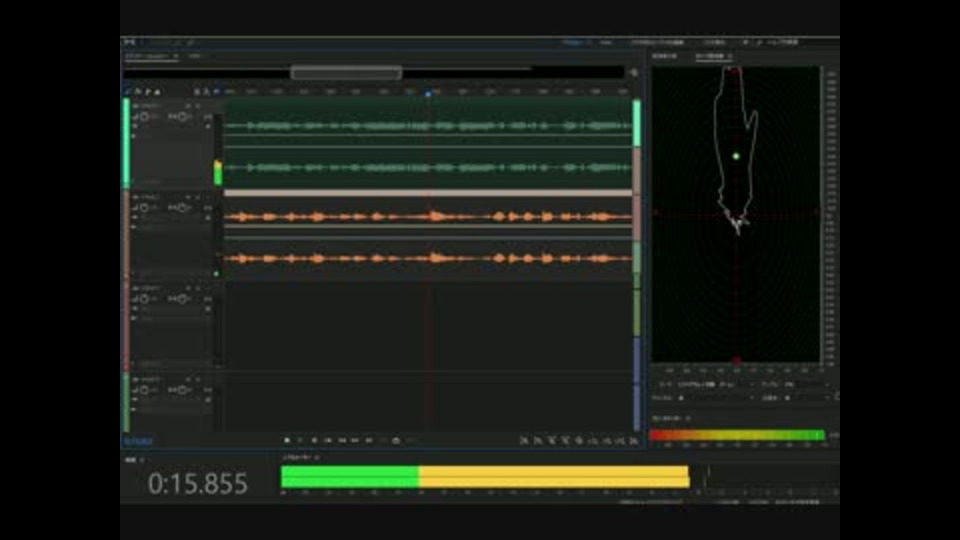960x540 pixels.
Task: Stop playback with the transport Stop button
Action: [287, 440]
